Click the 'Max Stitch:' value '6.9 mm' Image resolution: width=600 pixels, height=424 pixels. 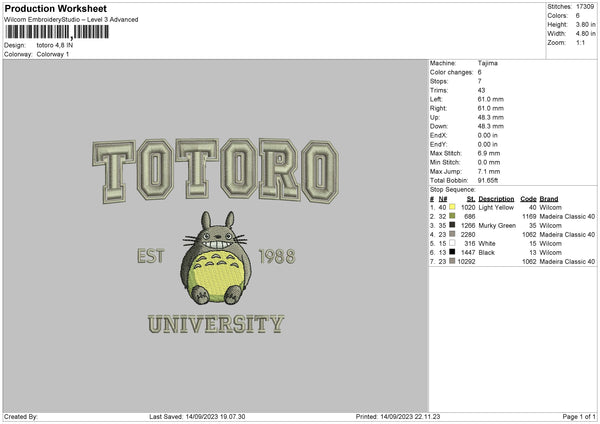pyautogui.click(x=489, y=153)
